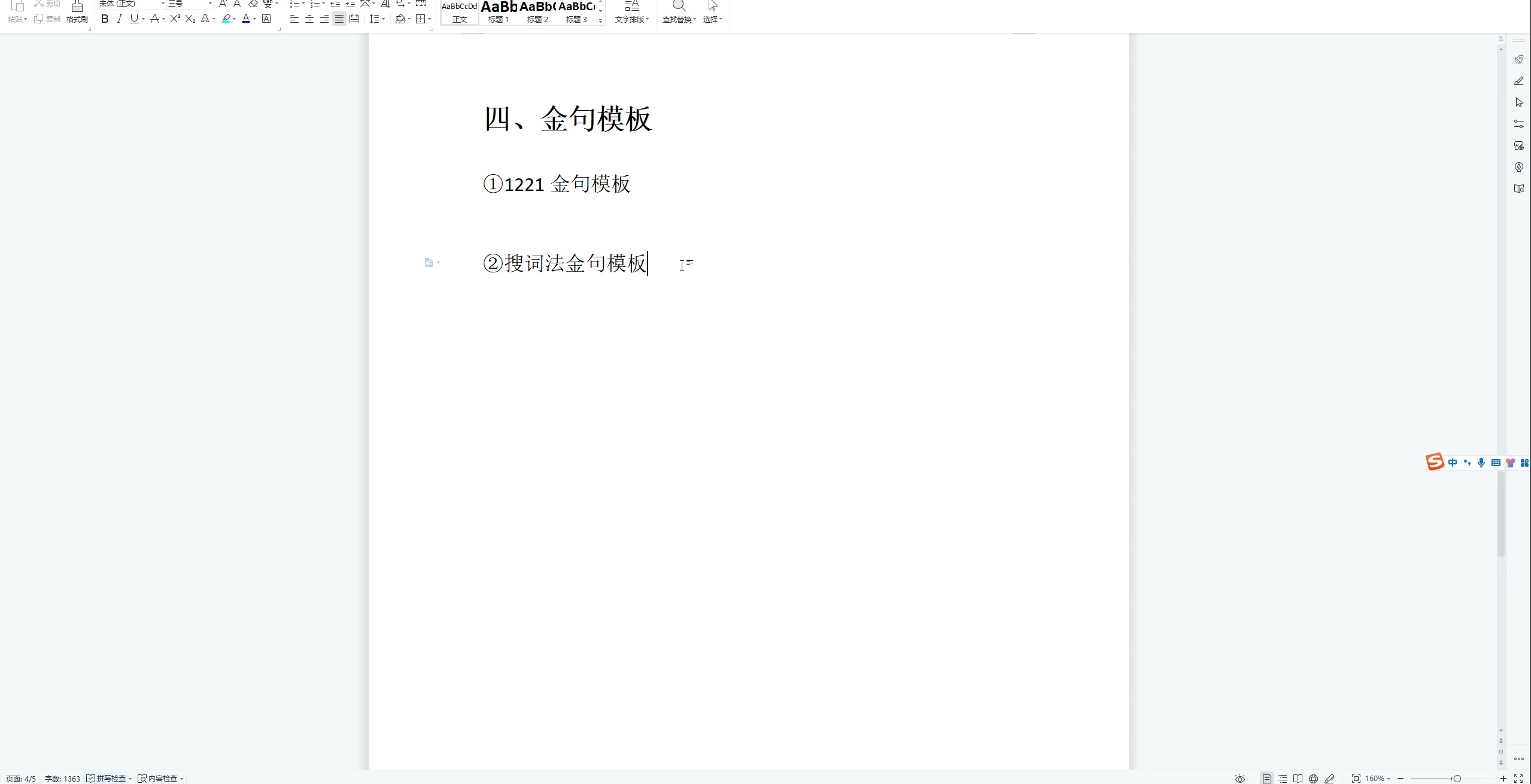Open the font name combo box 宋体 (正文)
Screen dimensions: 1531x784
[132, 4]
